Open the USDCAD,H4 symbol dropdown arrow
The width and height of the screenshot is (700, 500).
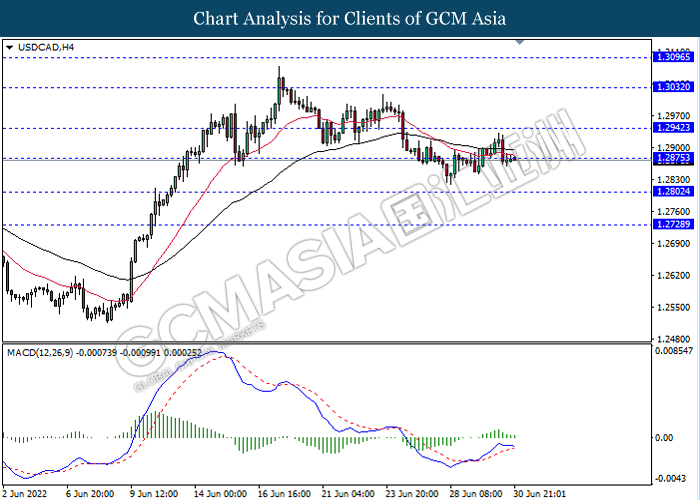click(10, 47)
